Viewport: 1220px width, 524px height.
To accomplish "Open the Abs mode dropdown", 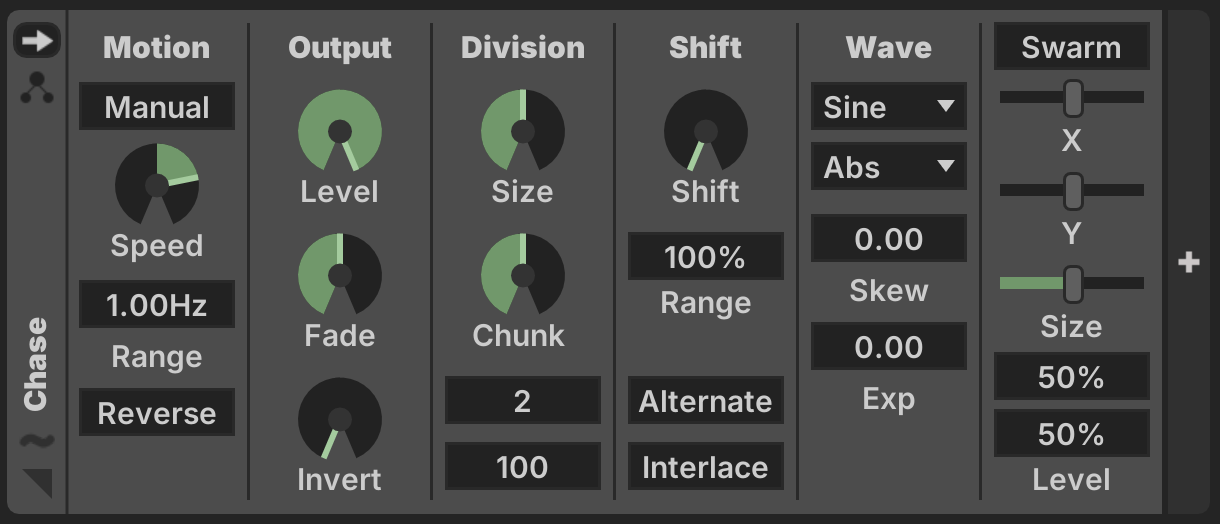I will [889, 167].
